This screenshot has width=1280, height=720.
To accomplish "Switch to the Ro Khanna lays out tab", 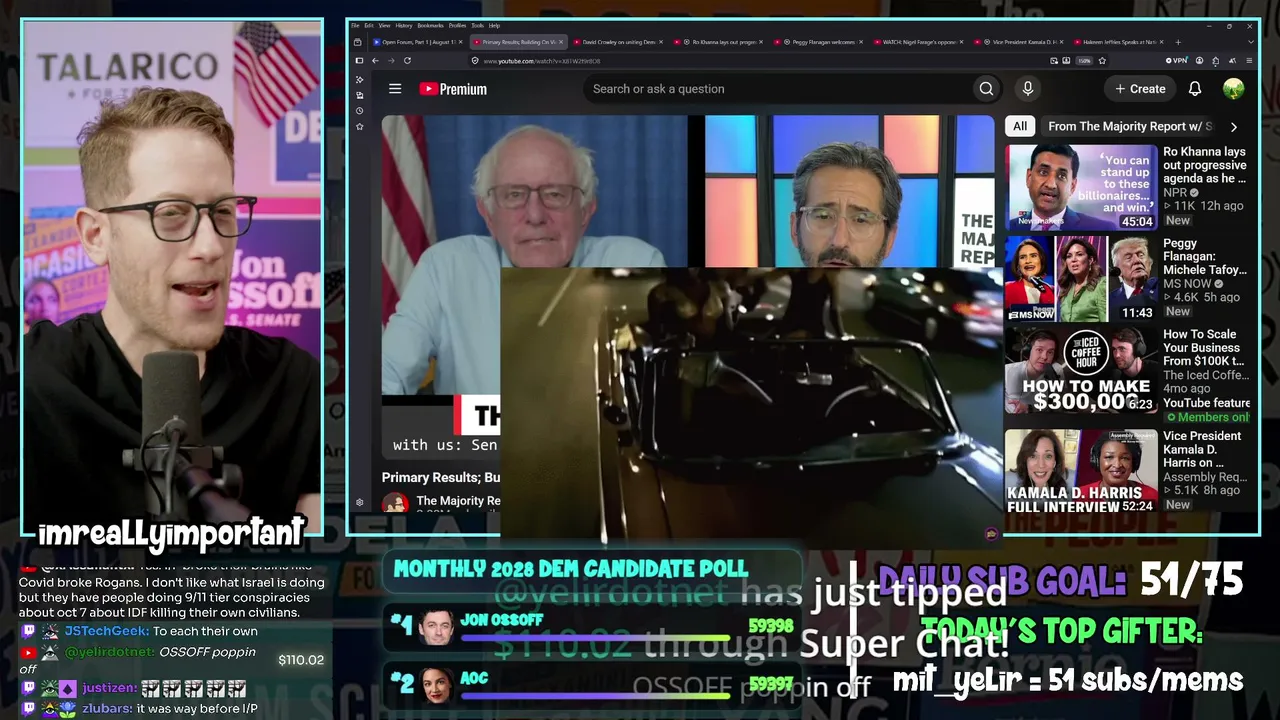I will point(718,42).
